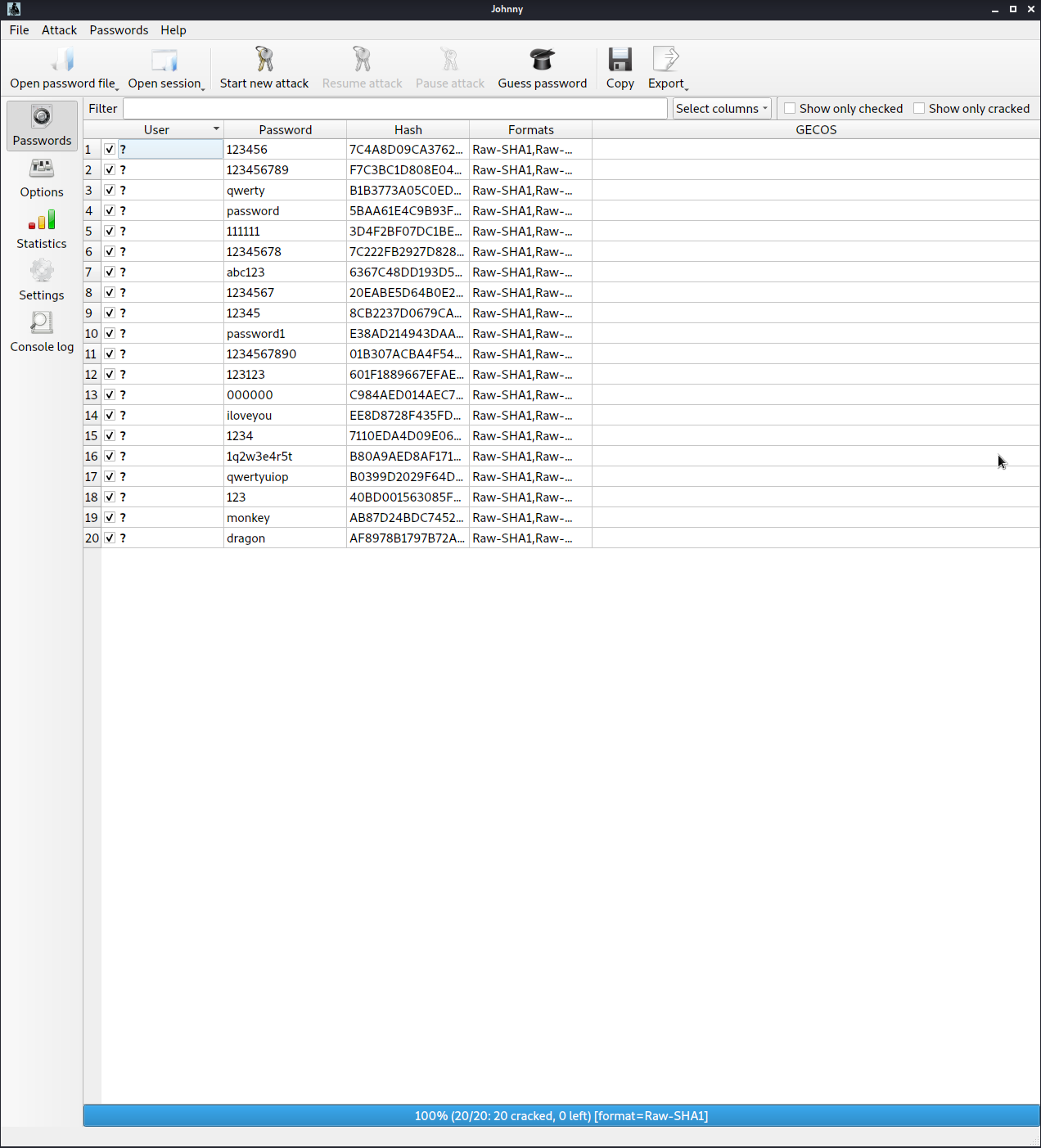Select the hash cell 7C222FB2927D828...
This screenshot has width=1041, height=1148.
pos(408,251)
